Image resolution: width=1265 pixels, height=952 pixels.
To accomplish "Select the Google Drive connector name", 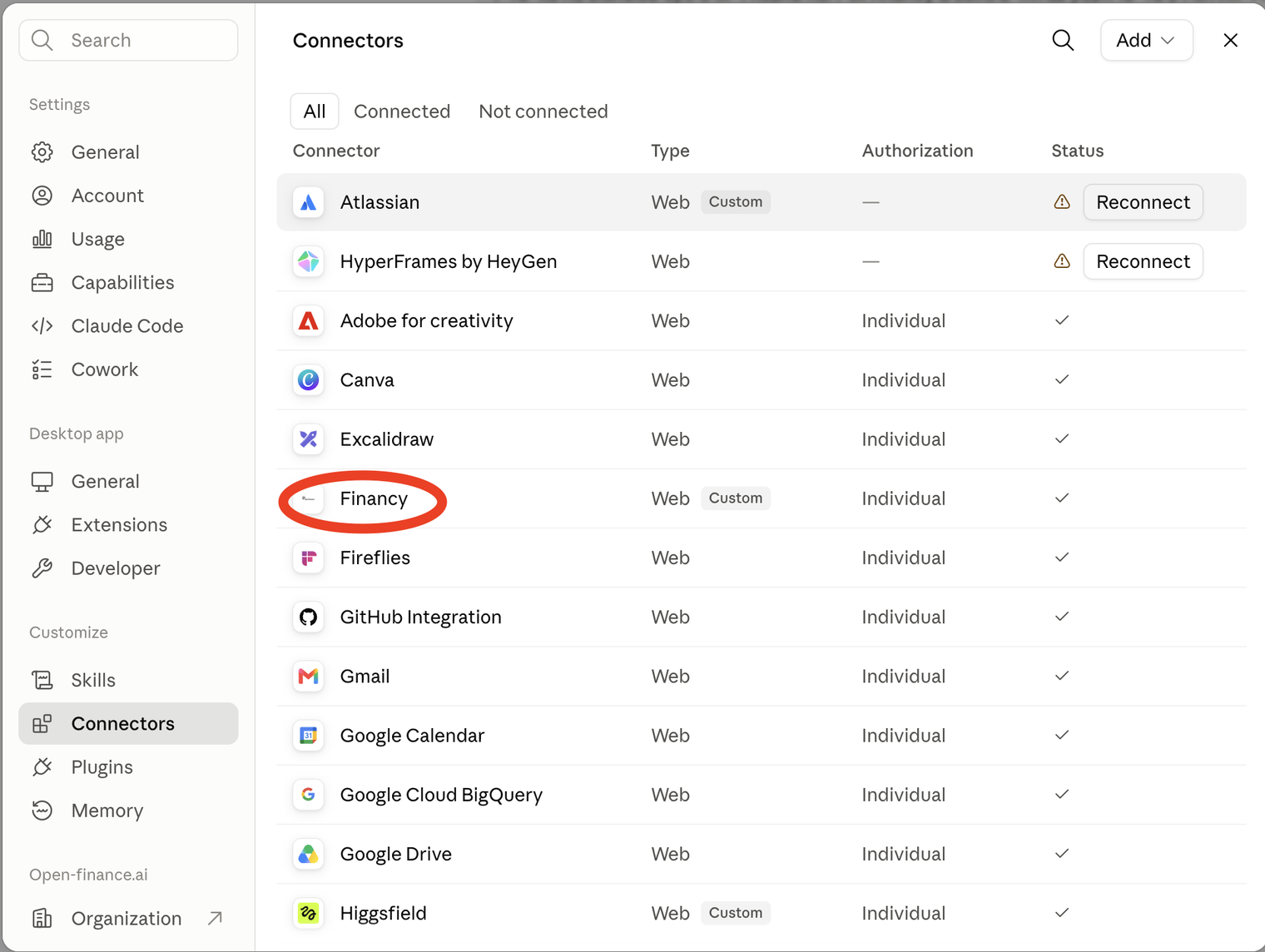I will [396, 854].
